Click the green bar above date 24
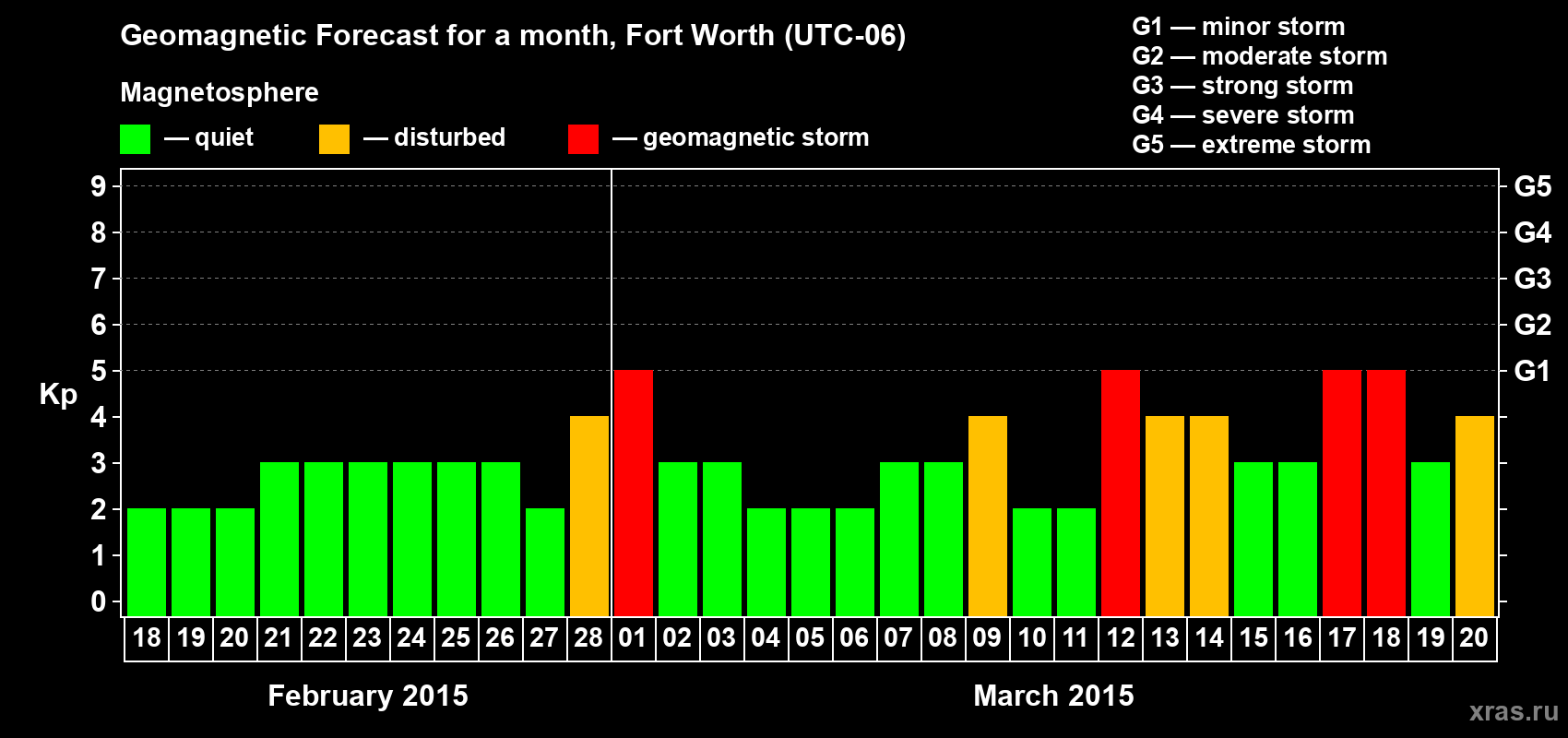The image size is (1568, 738). coord(412,539)
